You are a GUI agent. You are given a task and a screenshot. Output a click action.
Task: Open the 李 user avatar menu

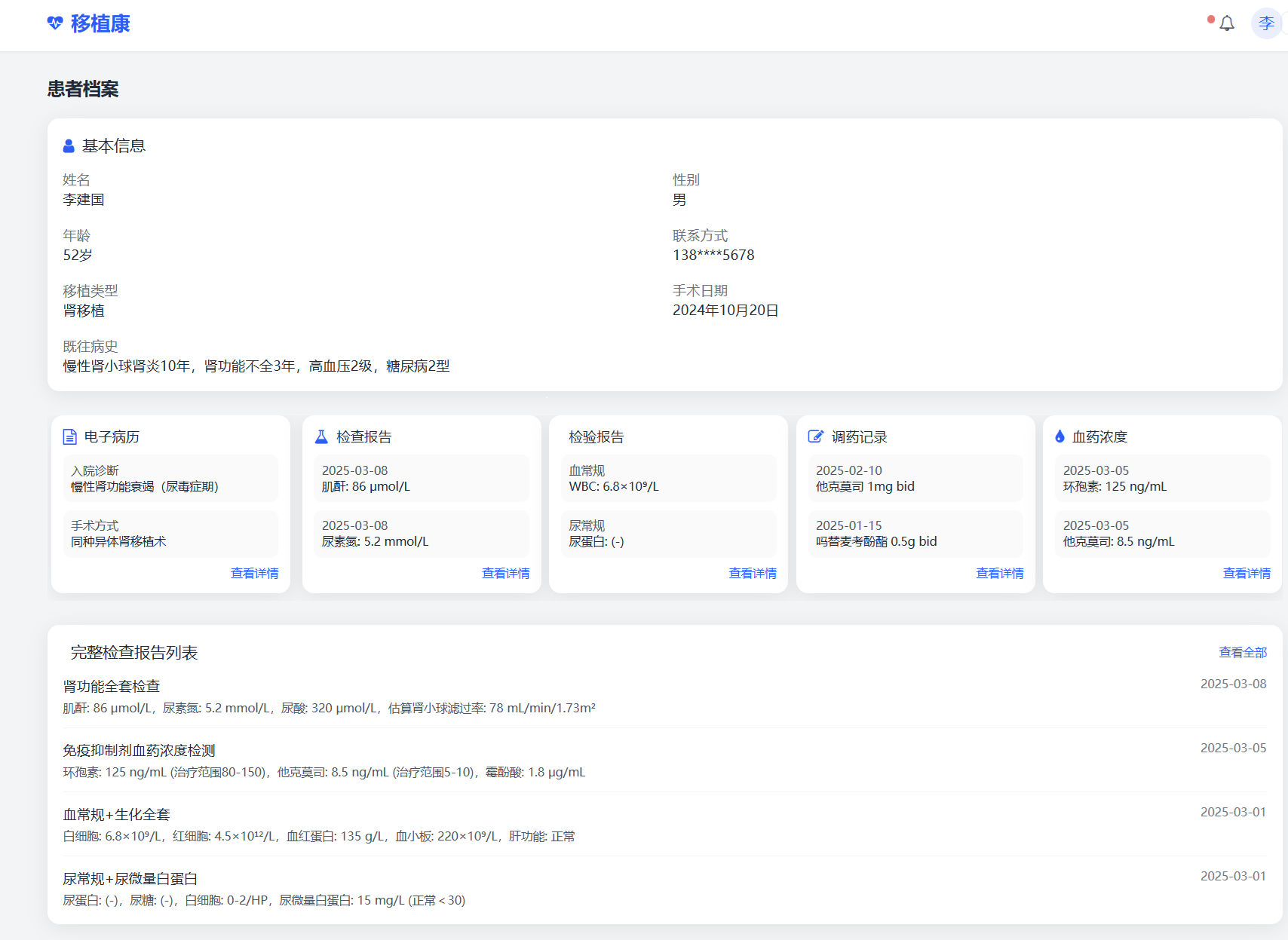click(x=1266, y=23)
